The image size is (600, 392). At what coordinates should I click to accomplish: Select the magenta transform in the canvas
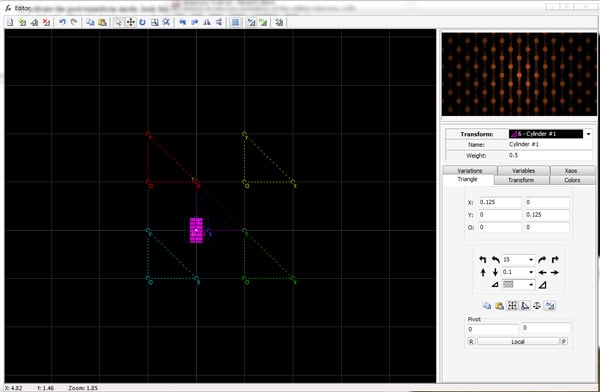pos(196,230)
